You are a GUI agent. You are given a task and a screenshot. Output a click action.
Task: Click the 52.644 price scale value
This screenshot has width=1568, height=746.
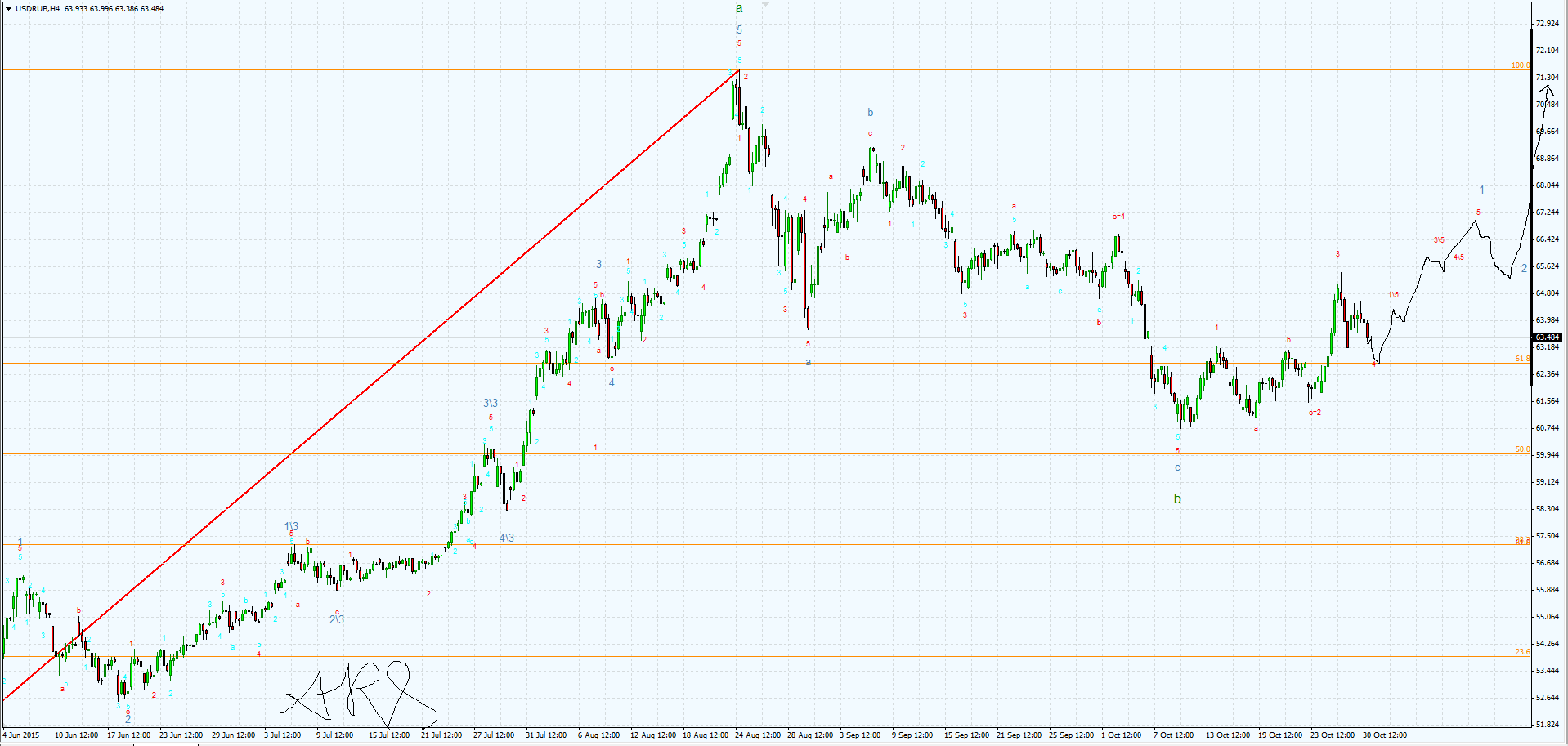[x=1547, y=698]
